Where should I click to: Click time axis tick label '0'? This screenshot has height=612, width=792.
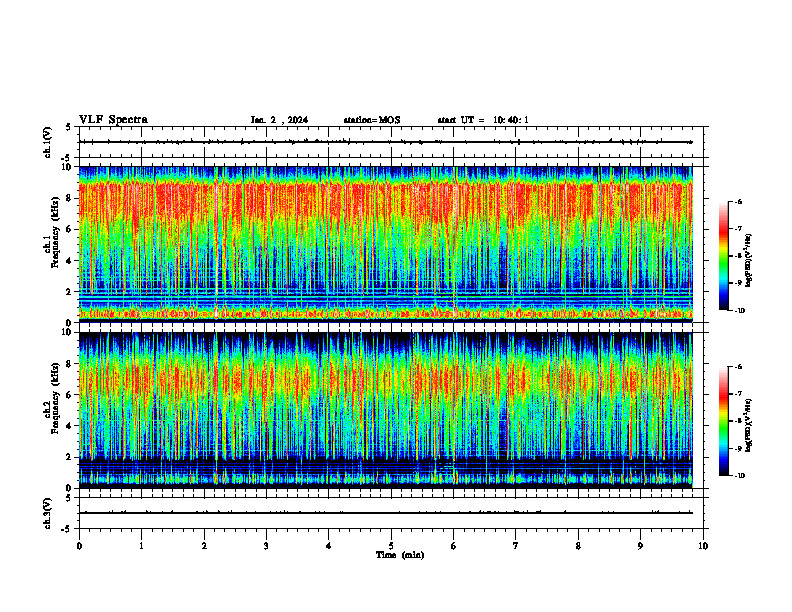click(x=79, y=546)
